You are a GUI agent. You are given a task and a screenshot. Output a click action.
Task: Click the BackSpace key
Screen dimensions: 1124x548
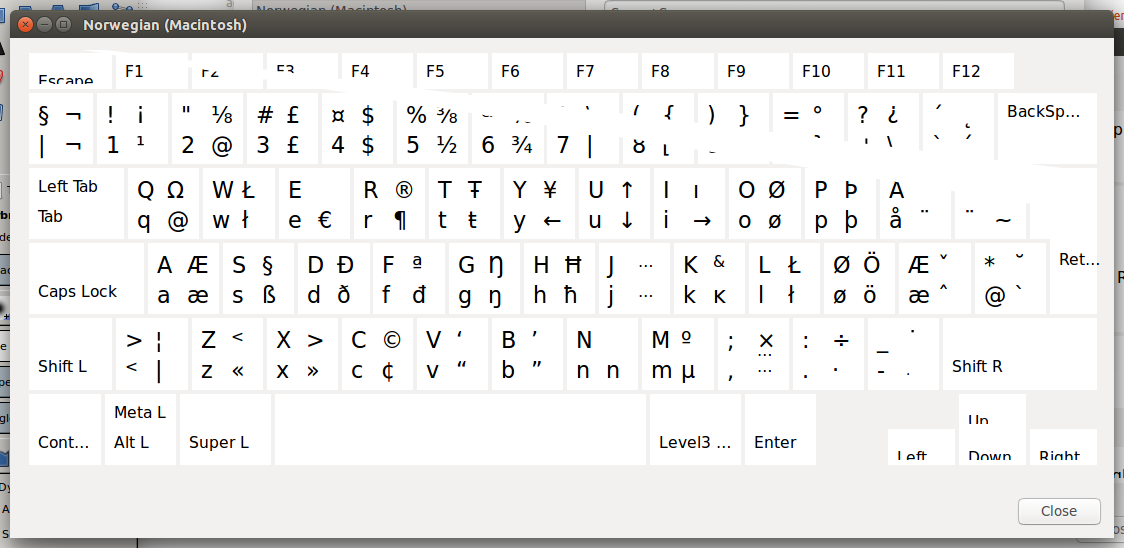(x=1047, y=128)
